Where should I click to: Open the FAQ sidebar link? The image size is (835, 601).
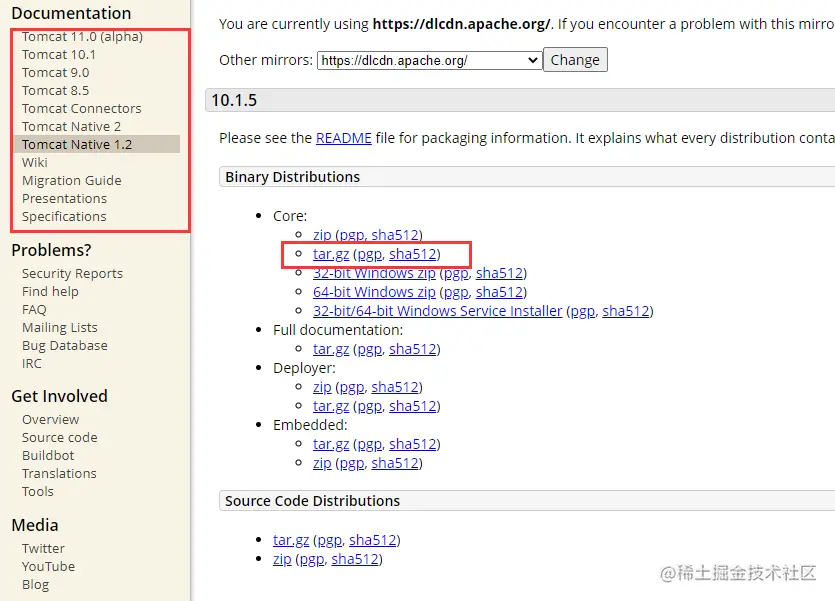34,310
